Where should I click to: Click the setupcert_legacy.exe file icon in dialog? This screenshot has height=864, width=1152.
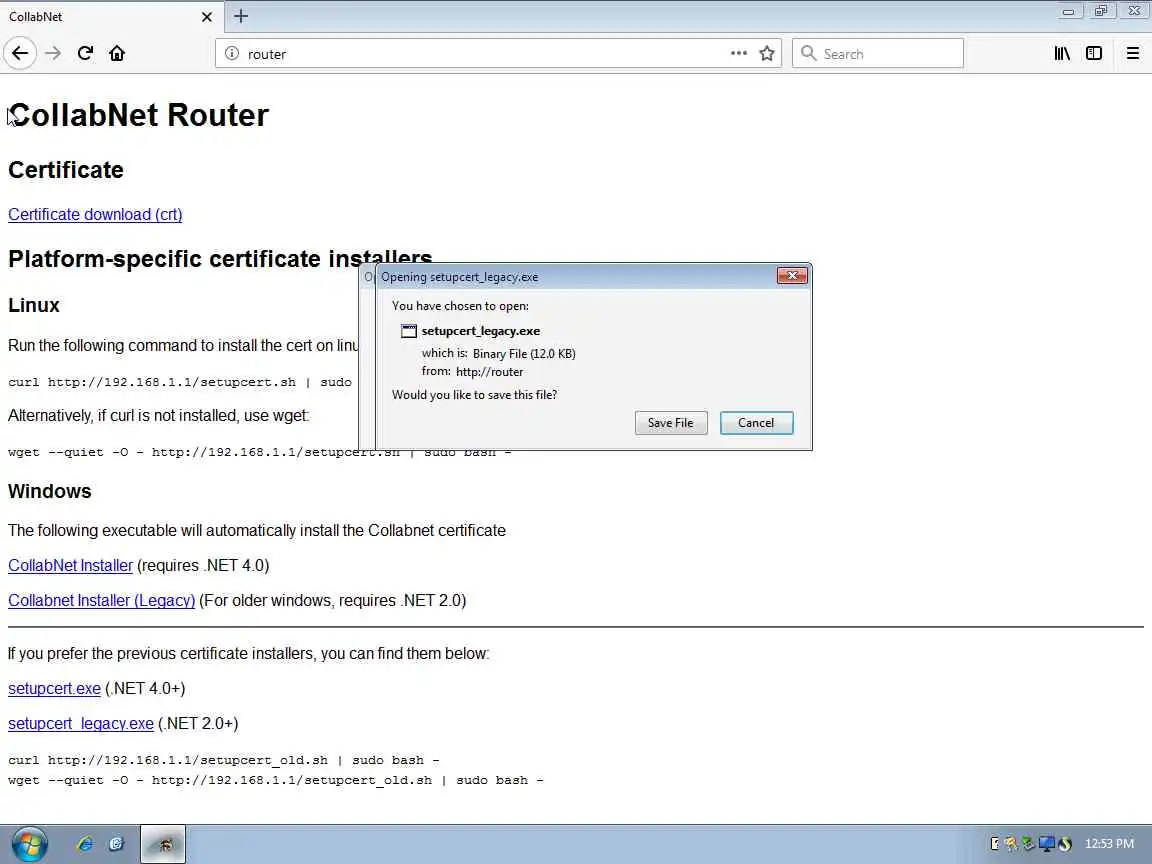[x=408, y=331]
